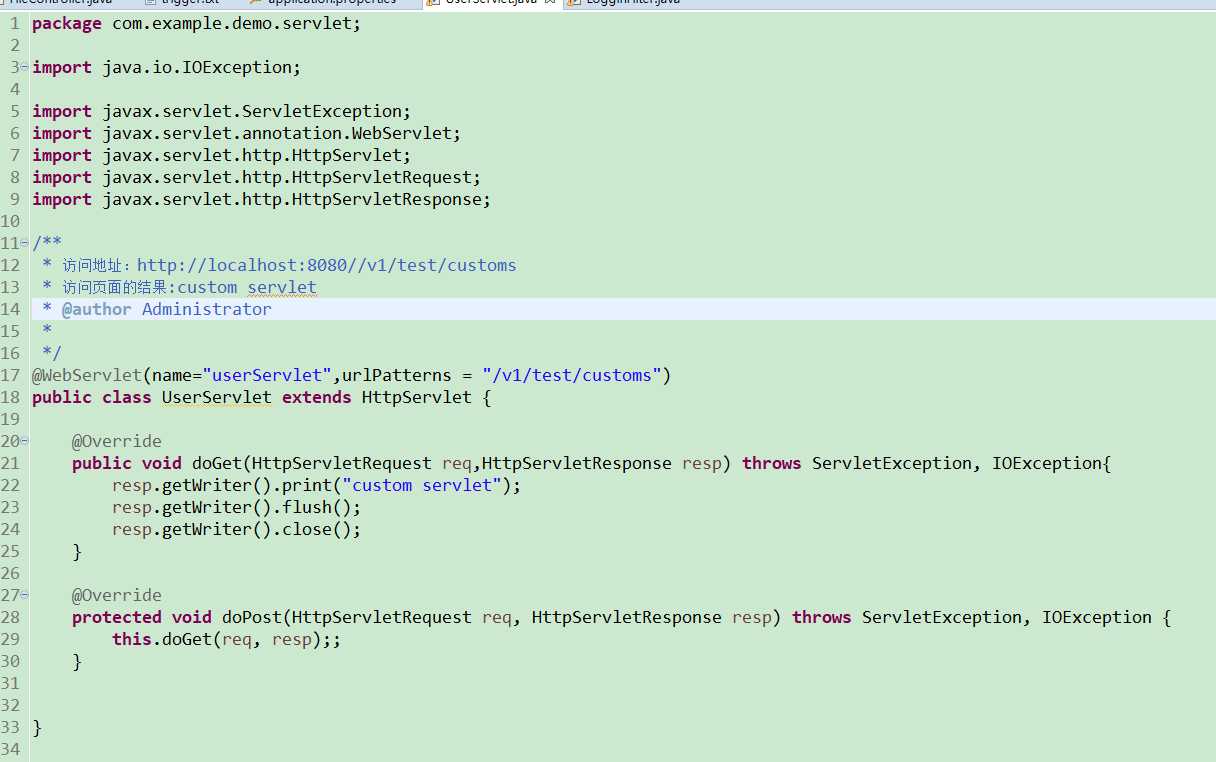Click the Administrator author name

(x=206, y=309)
